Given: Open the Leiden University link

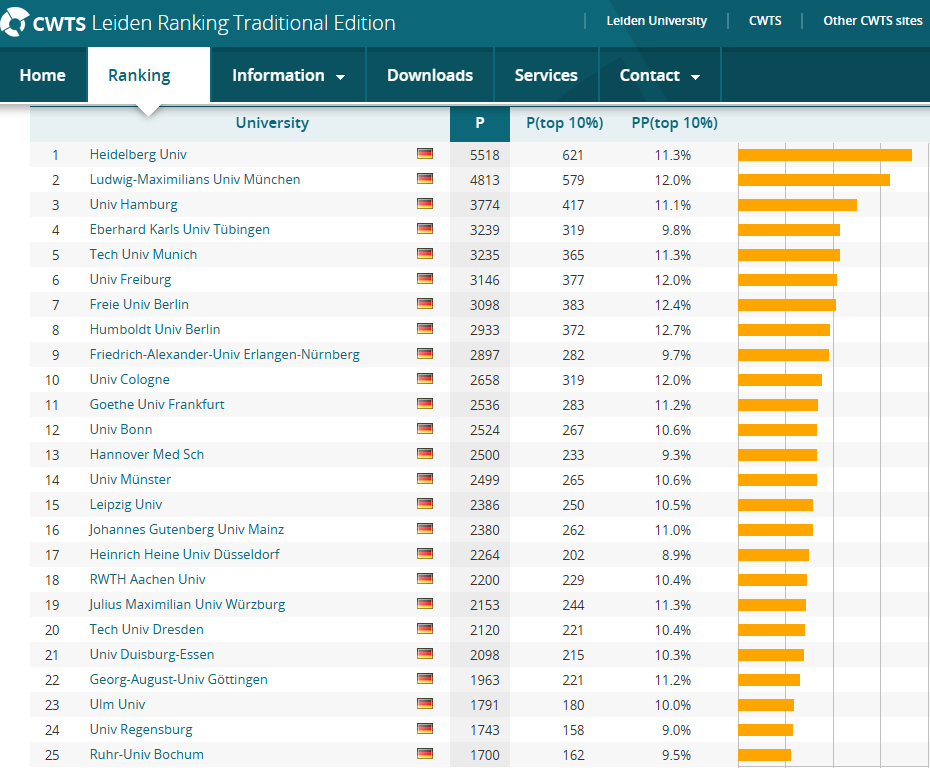Looking at the screenshot, I should coord(656,21).
